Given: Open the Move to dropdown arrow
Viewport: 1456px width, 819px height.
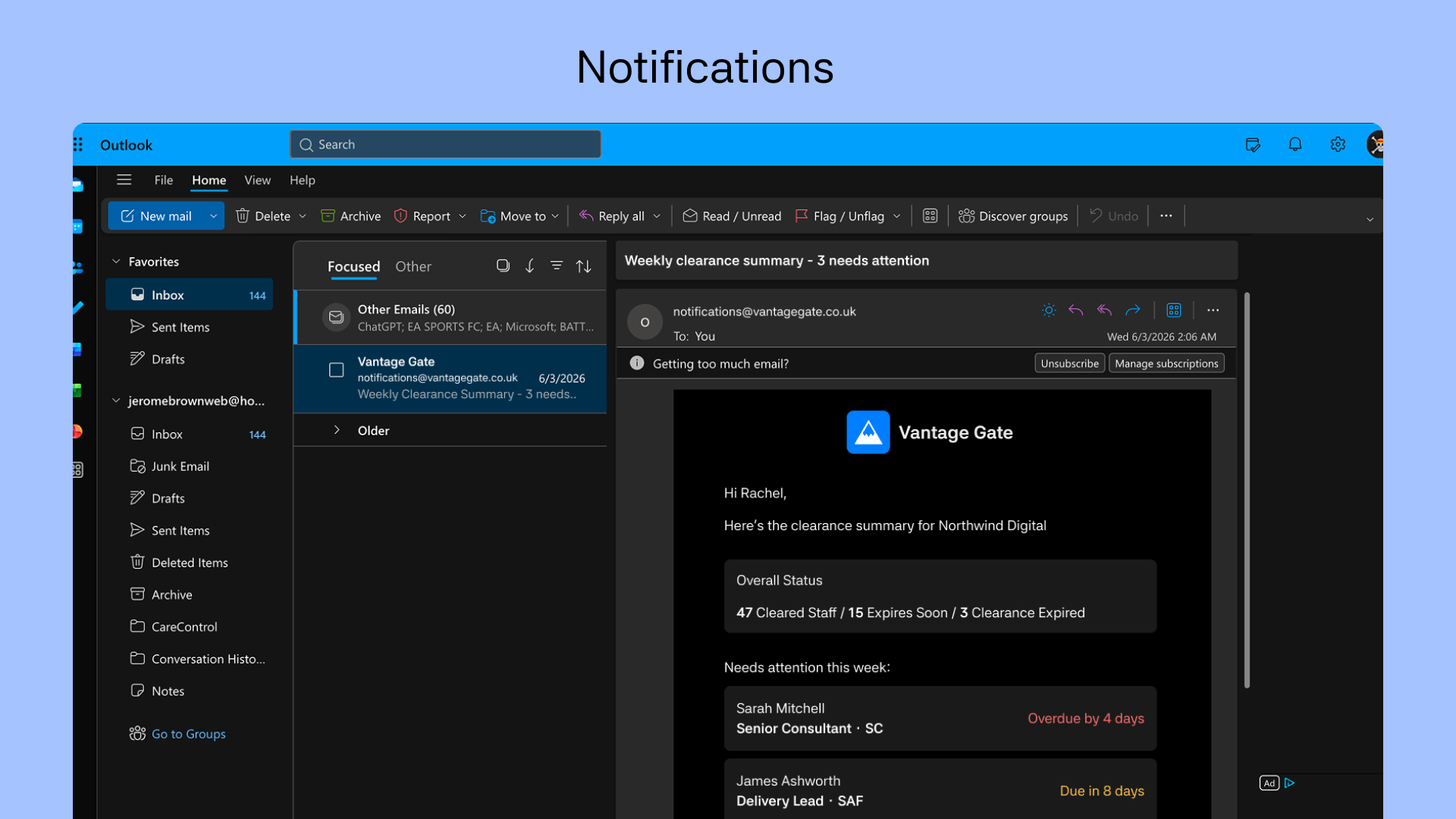Looking at the screenshot, I should pos(555,216).
